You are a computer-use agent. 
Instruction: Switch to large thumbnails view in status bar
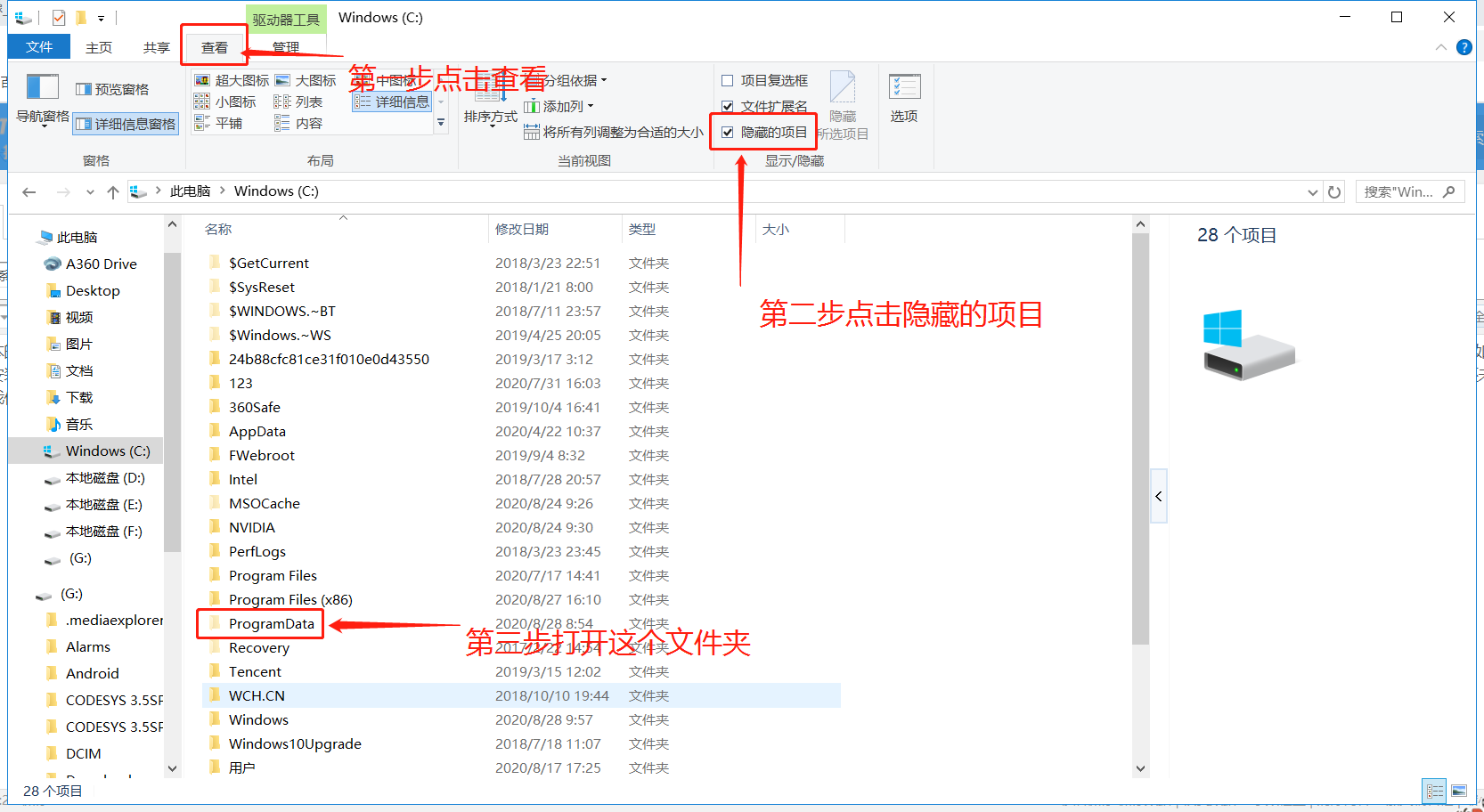(1458, 791)
